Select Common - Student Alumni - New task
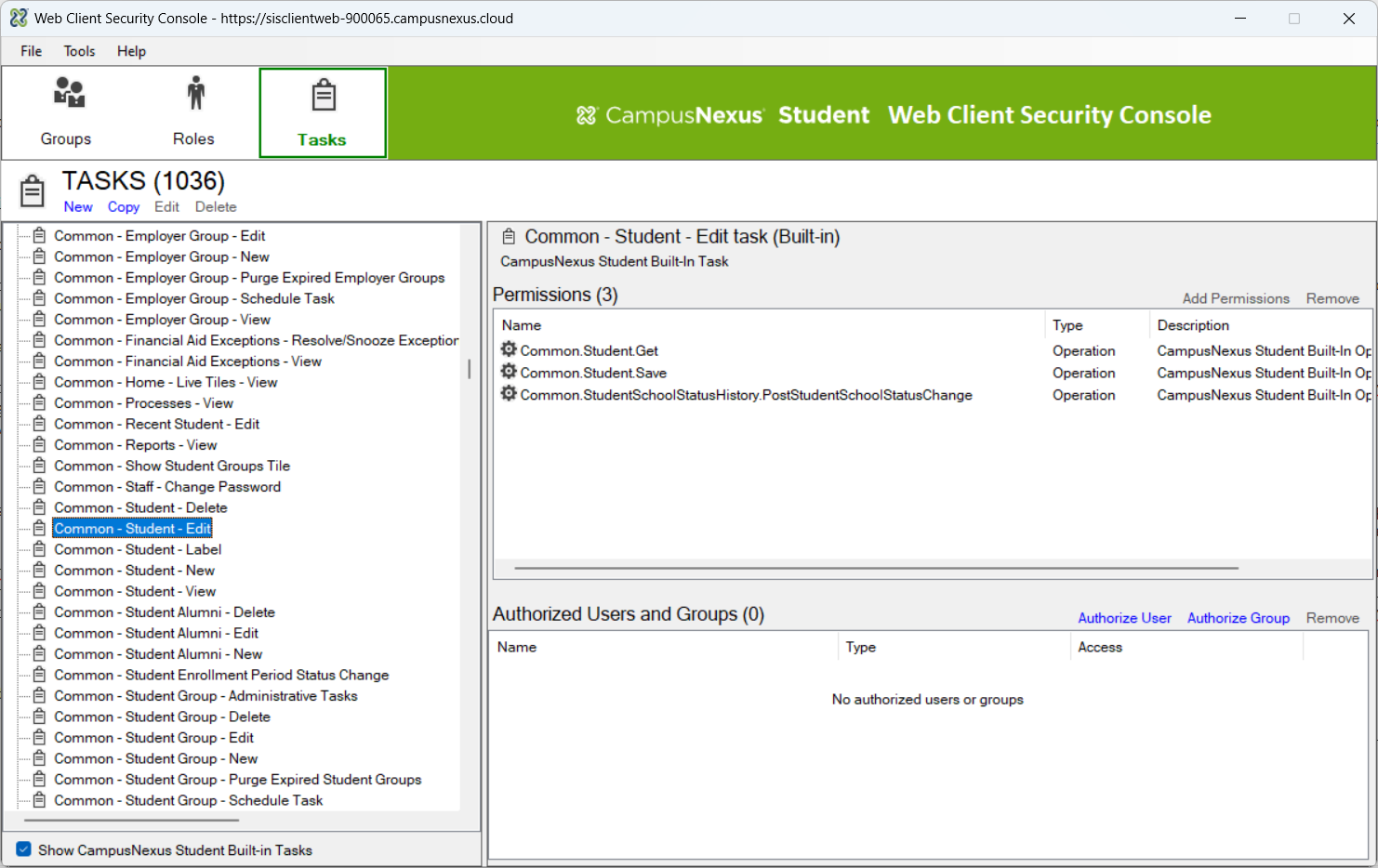 (158, 653)
